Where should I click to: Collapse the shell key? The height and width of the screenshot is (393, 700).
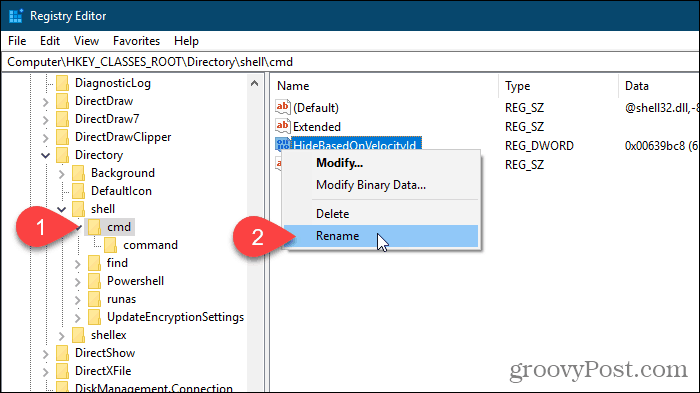[x=62, y=209]
